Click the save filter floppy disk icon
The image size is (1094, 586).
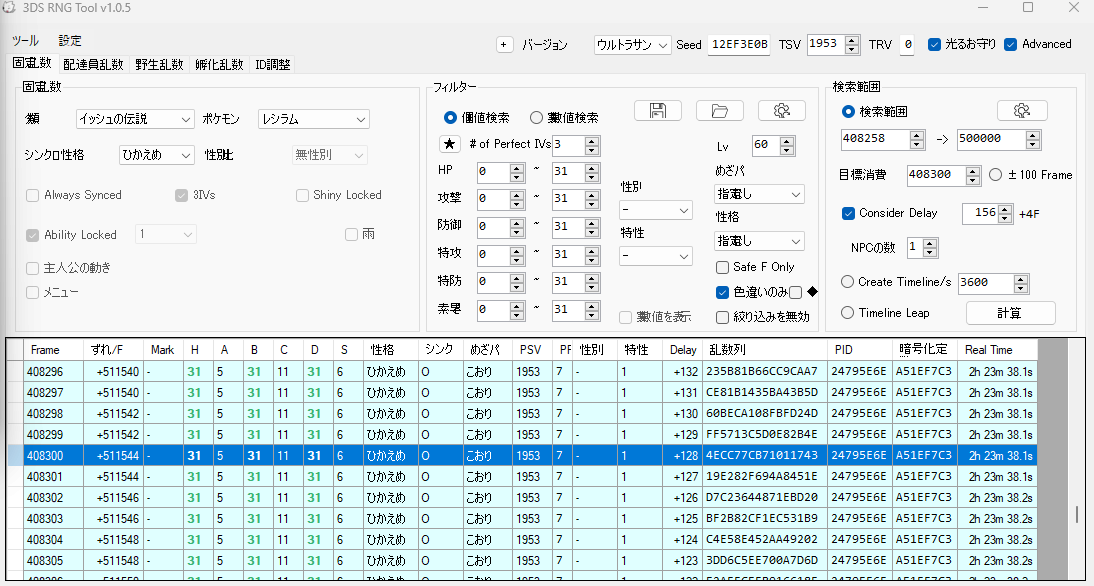pyautogui.click(x=657, y=110)
